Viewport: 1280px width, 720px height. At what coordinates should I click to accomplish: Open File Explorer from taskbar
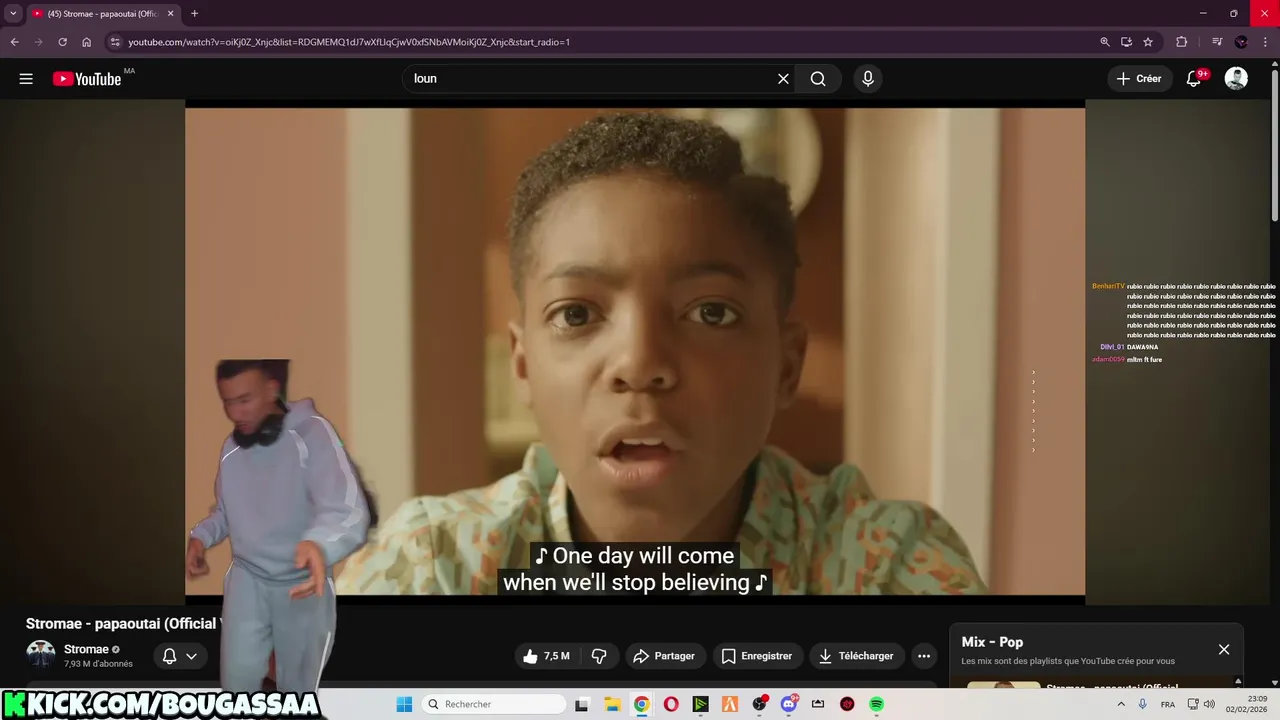pyautogui.click(x=612, y=704)
